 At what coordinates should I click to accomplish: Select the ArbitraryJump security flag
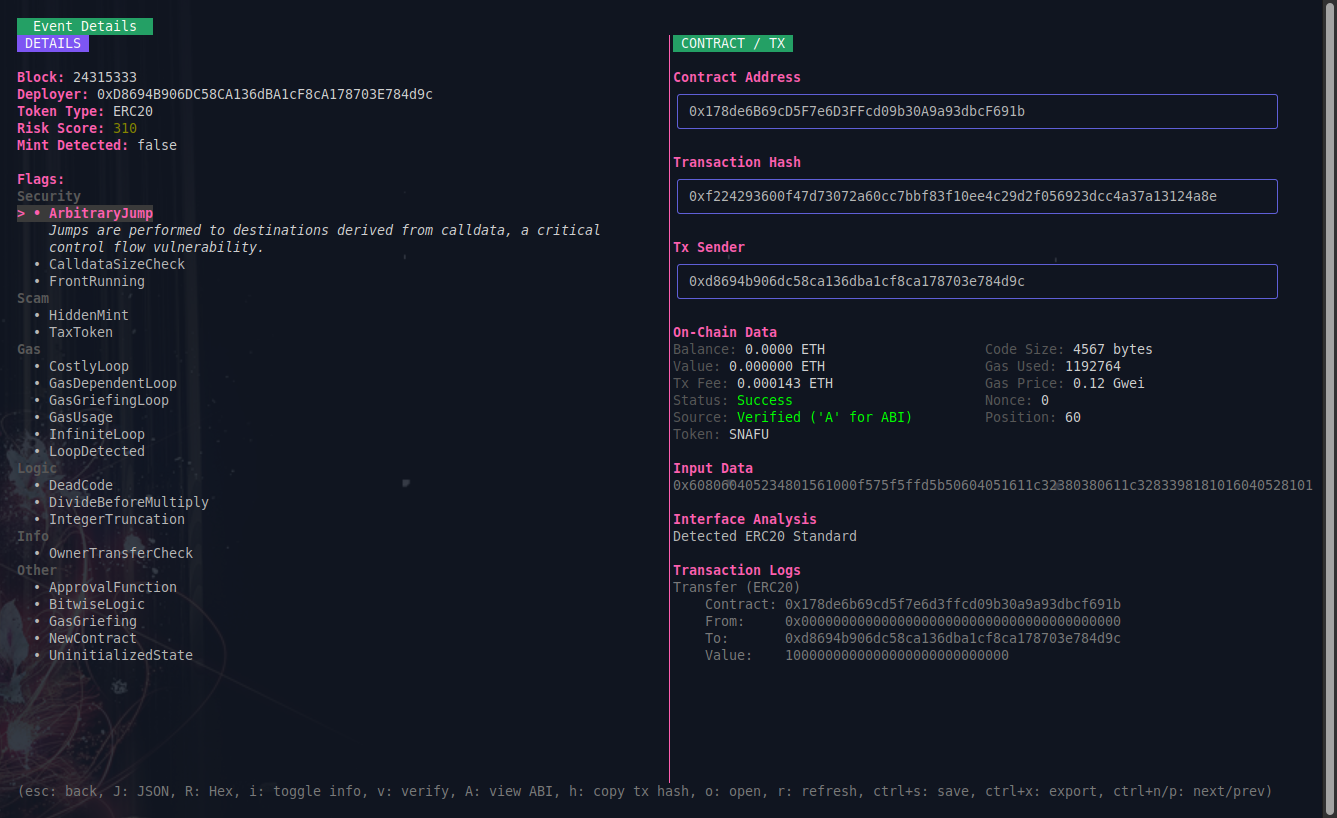click(100, 213)
